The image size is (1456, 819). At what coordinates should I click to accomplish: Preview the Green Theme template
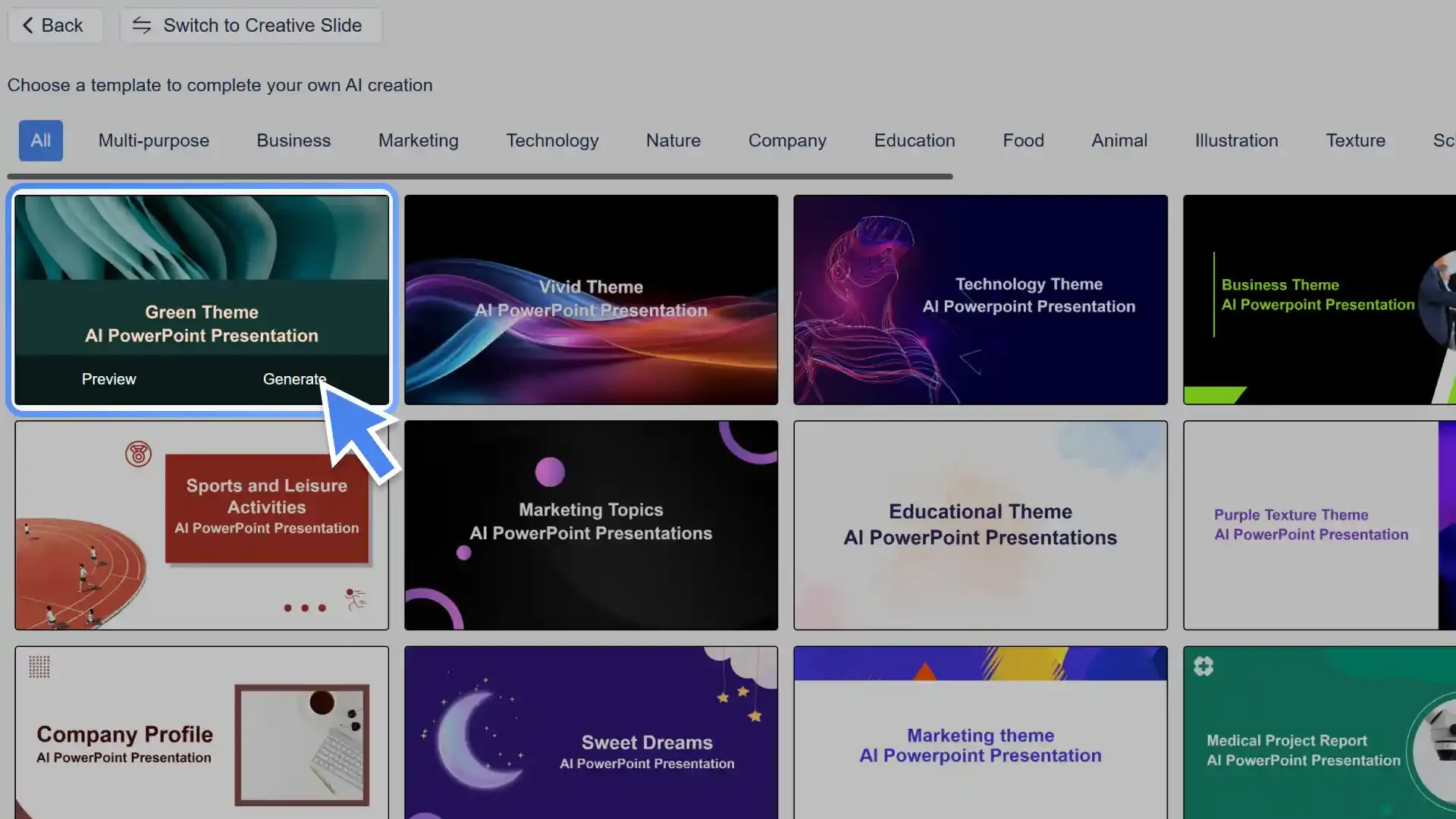pyautogui.click(x=108, y=379)
